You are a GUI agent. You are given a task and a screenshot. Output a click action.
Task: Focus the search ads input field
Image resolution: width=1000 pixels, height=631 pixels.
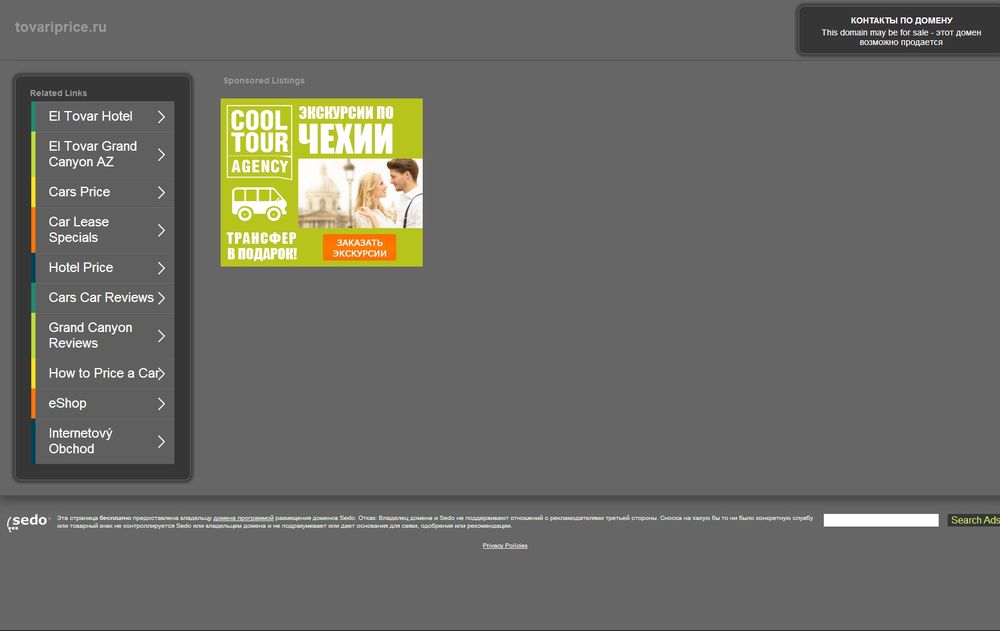tap(881, 520)
